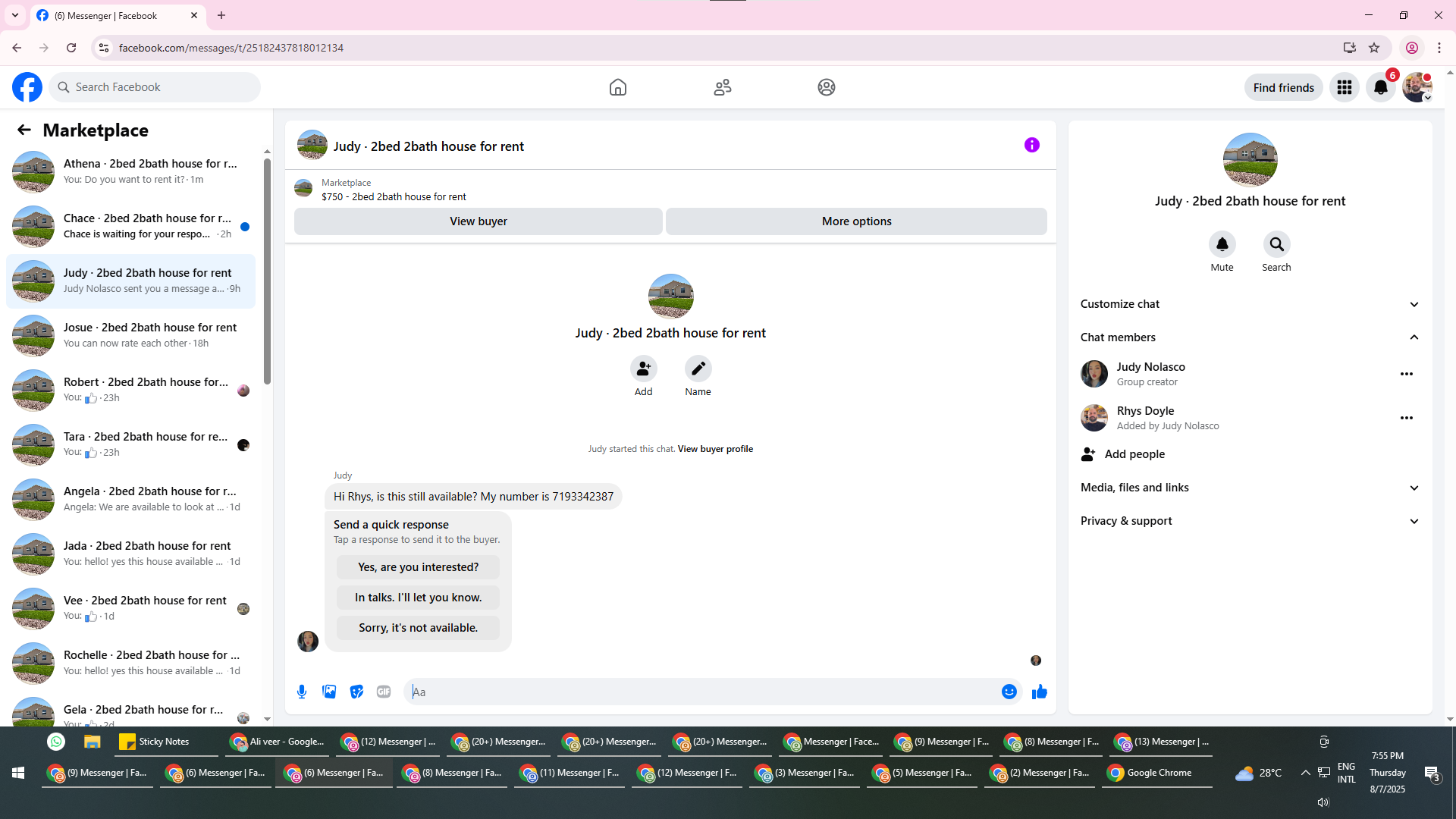Send quick reply 'Sorry, it's not available.'
1456x819 pixels.
tap(419, 628)
